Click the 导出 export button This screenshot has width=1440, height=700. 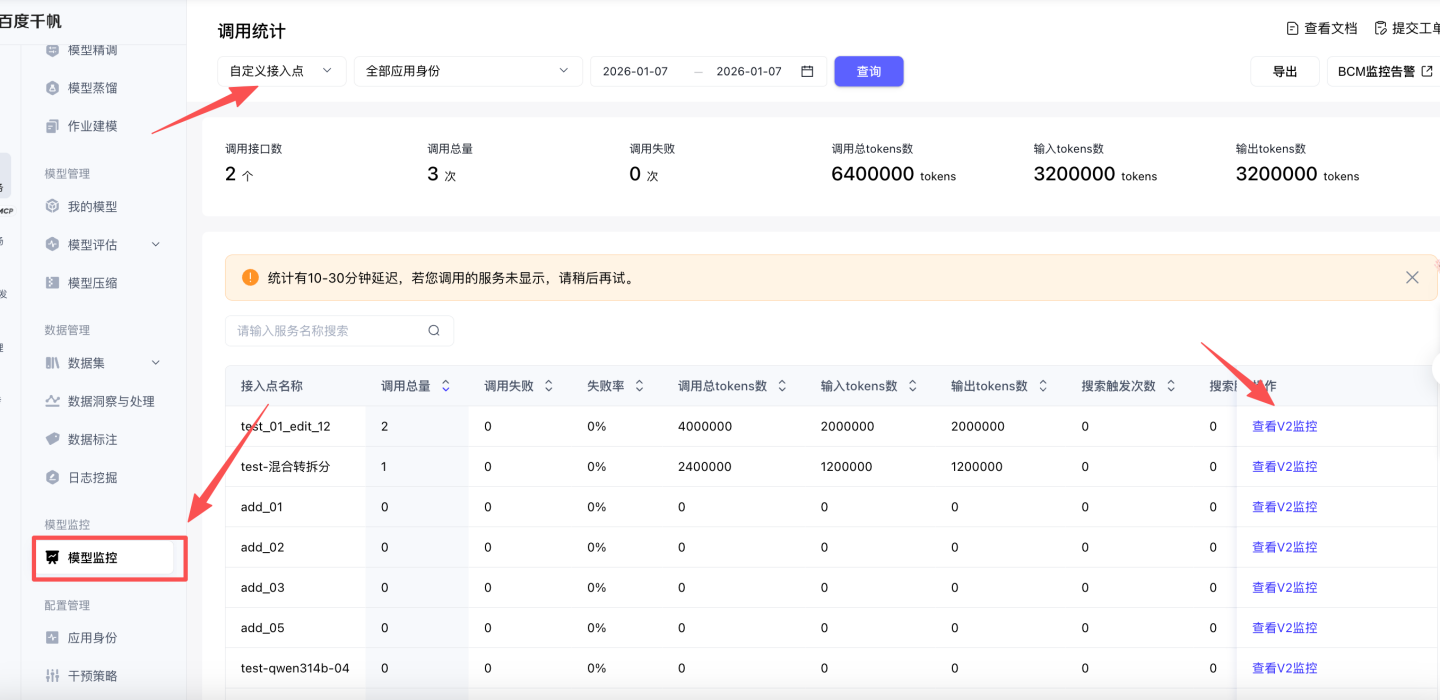pos(1284,72)
